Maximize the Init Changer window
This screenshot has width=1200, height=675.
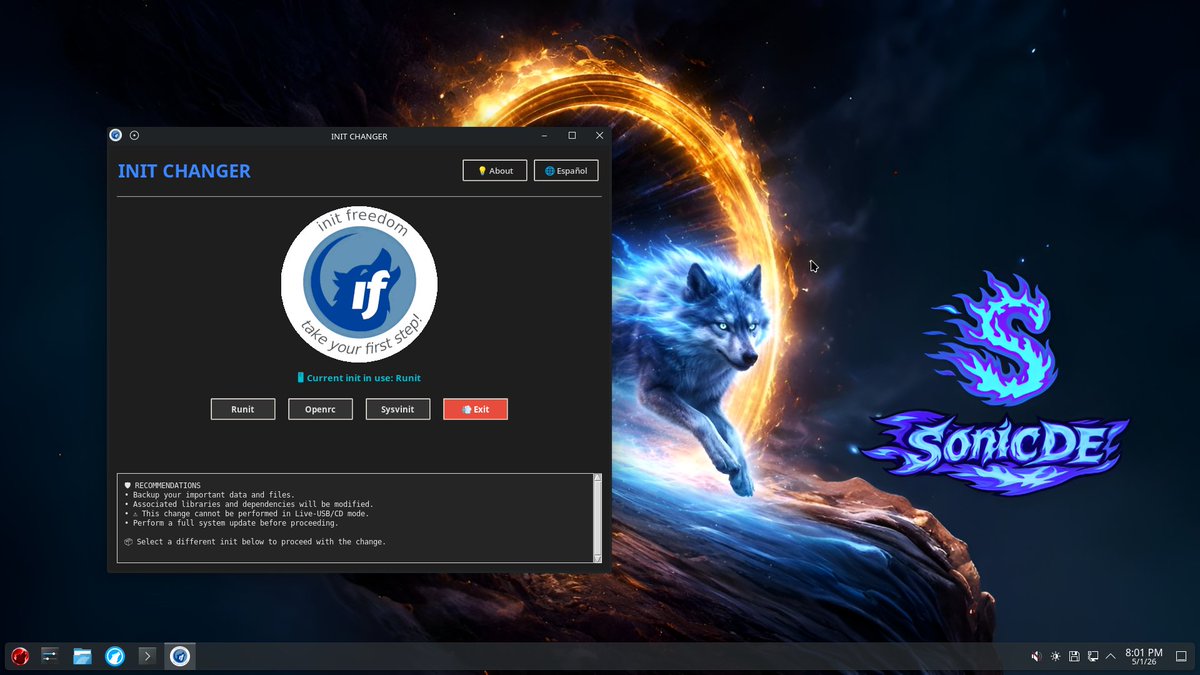(x=572, y=136)
